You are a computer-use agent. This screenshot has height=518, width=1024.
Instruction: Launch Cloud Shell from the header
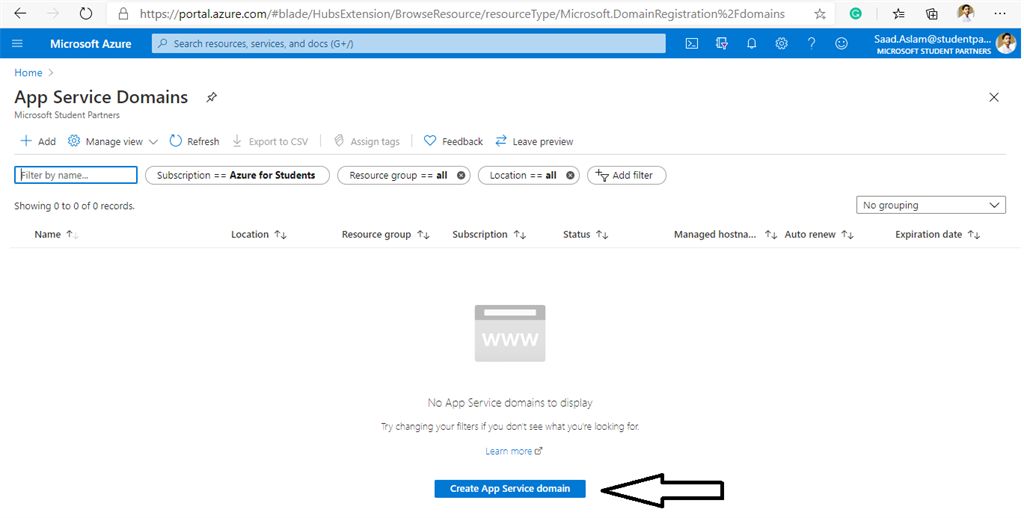coord(692,44)
